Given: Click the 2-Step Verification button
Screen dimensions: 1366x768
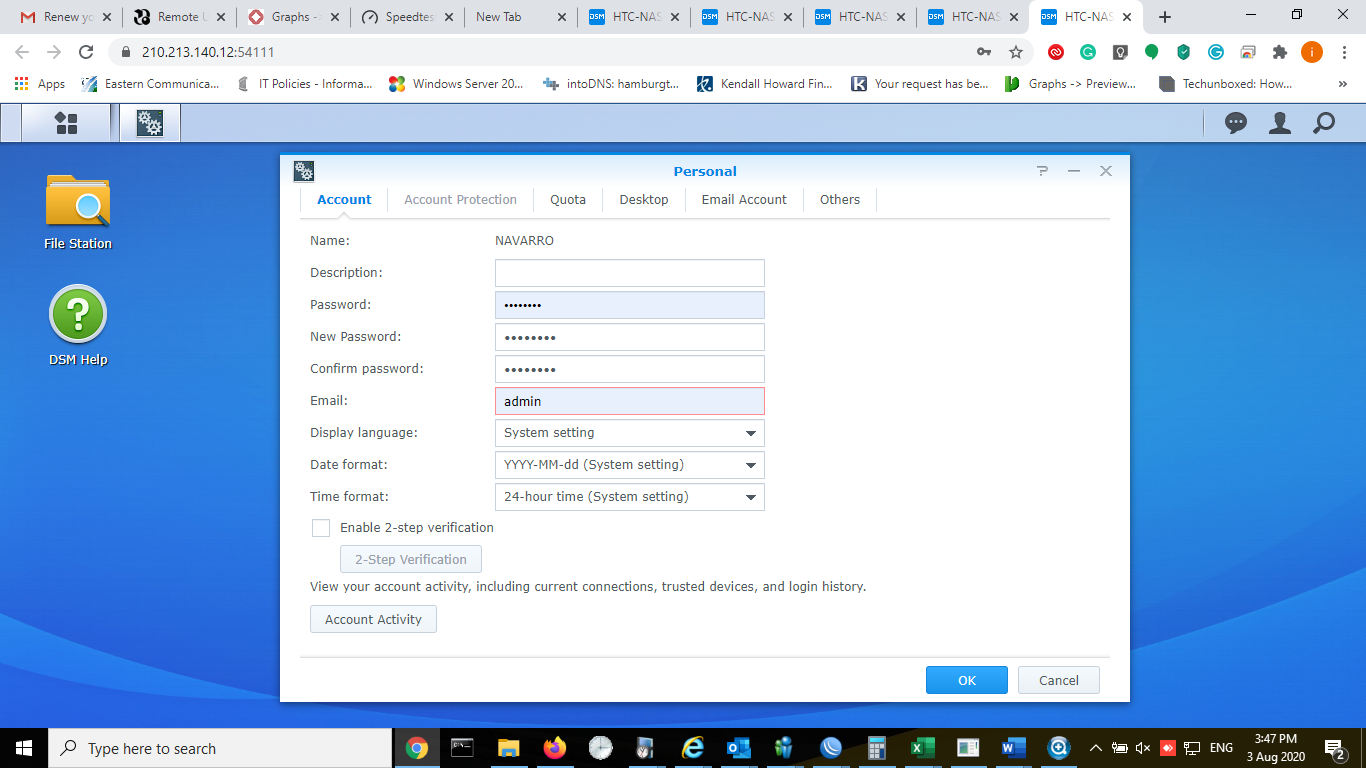Looking at the screenshot, I should 411,559.
